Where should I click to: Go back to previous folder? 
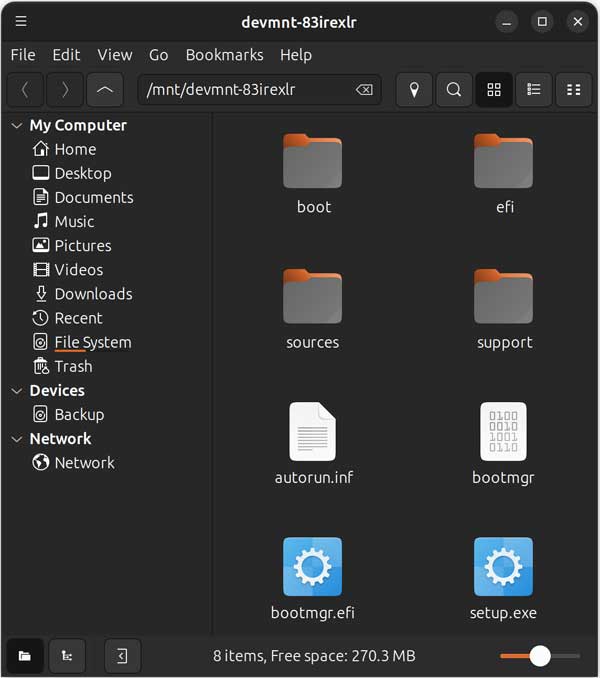click(25, 90)
